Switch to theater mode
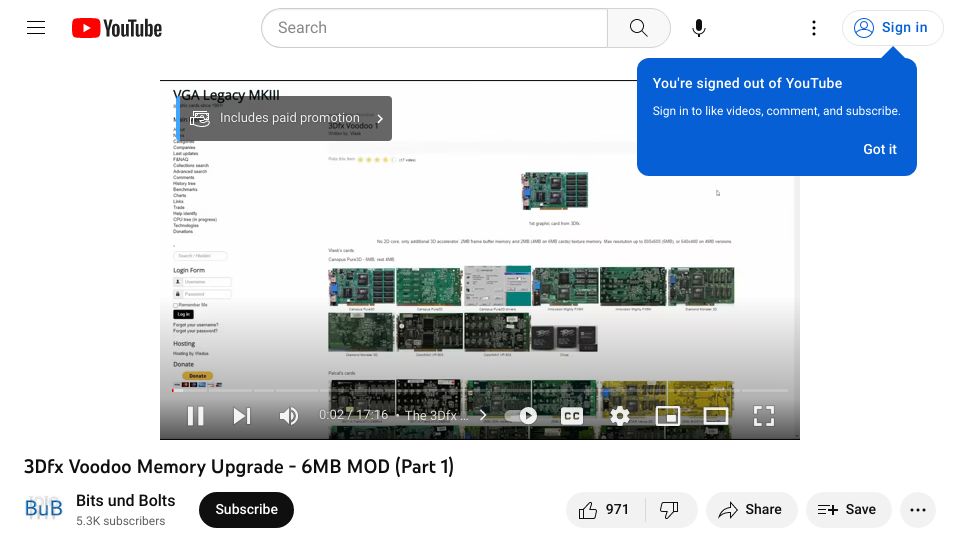The image size is (960, 540). point(715,416)
